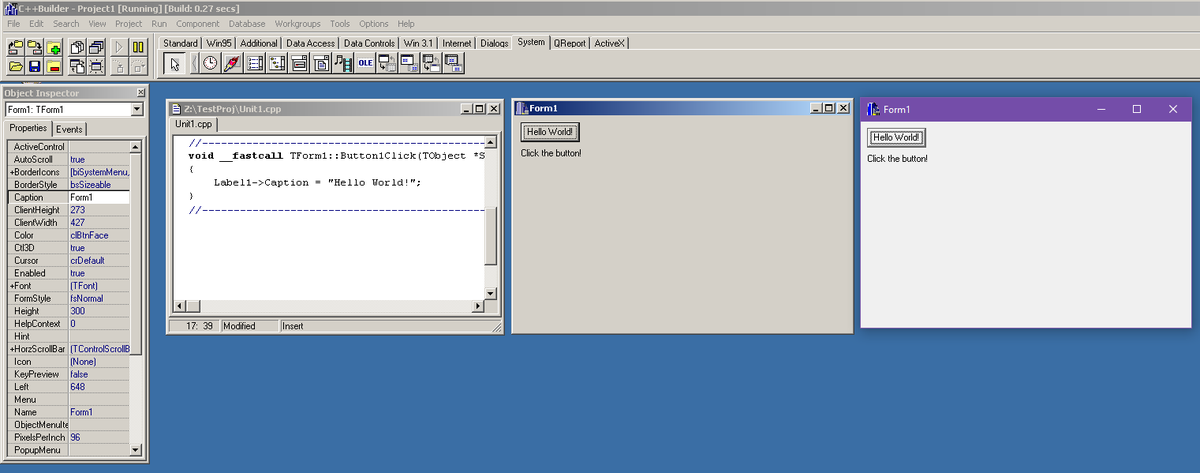Open the Select Form from list icon
The height and width of the screenshot is (473, 1200).
(96, 47)
